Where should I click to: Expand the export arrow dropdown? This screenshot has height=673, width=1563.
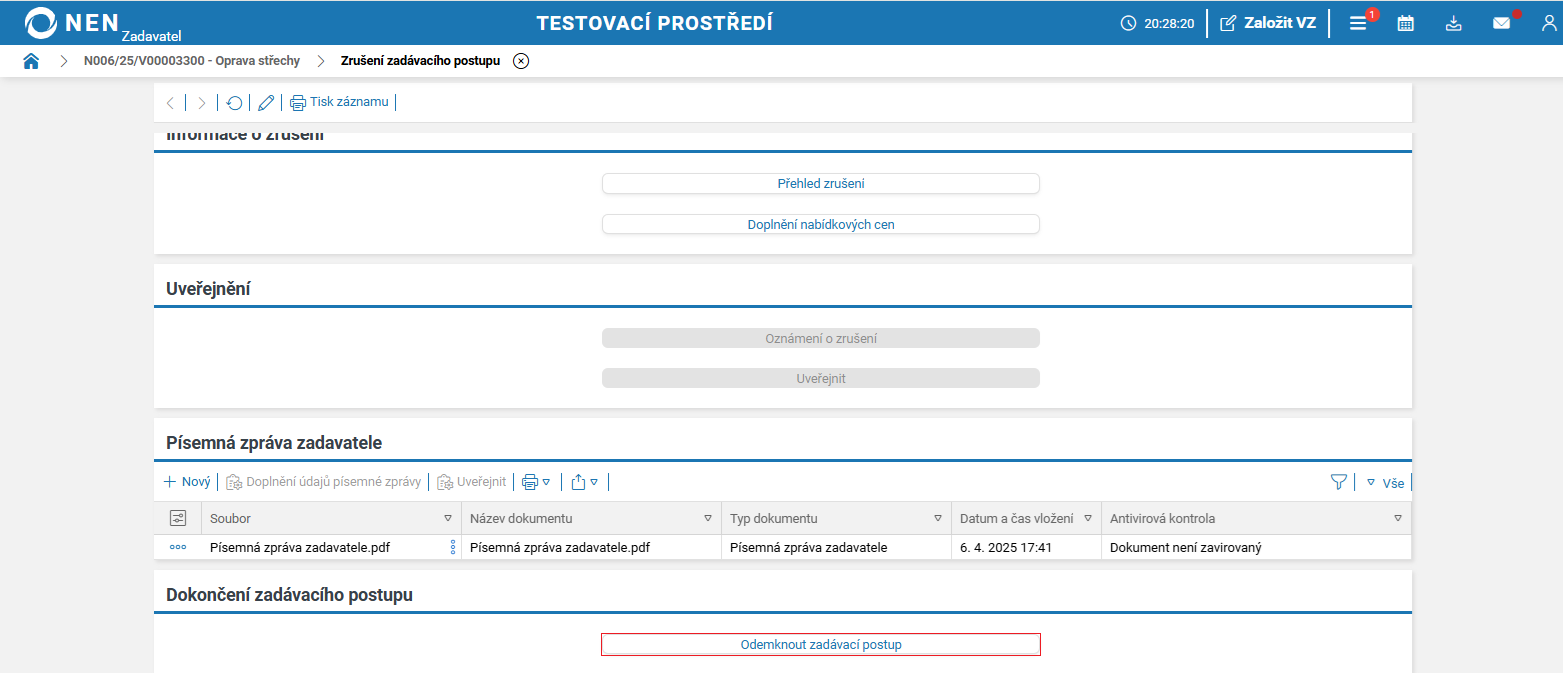pyautogui.click(x=587, y=481)
